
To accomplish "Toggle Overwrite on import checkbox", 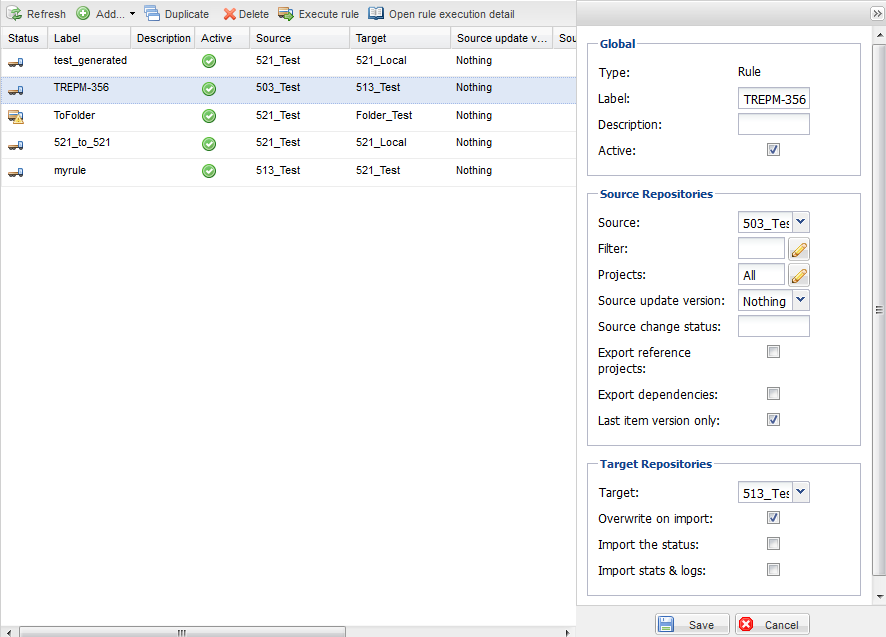I will 773,518.
